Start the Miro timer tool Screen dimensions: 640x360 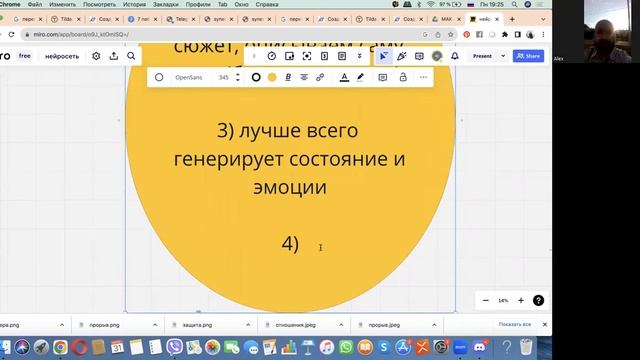point(272,56)
